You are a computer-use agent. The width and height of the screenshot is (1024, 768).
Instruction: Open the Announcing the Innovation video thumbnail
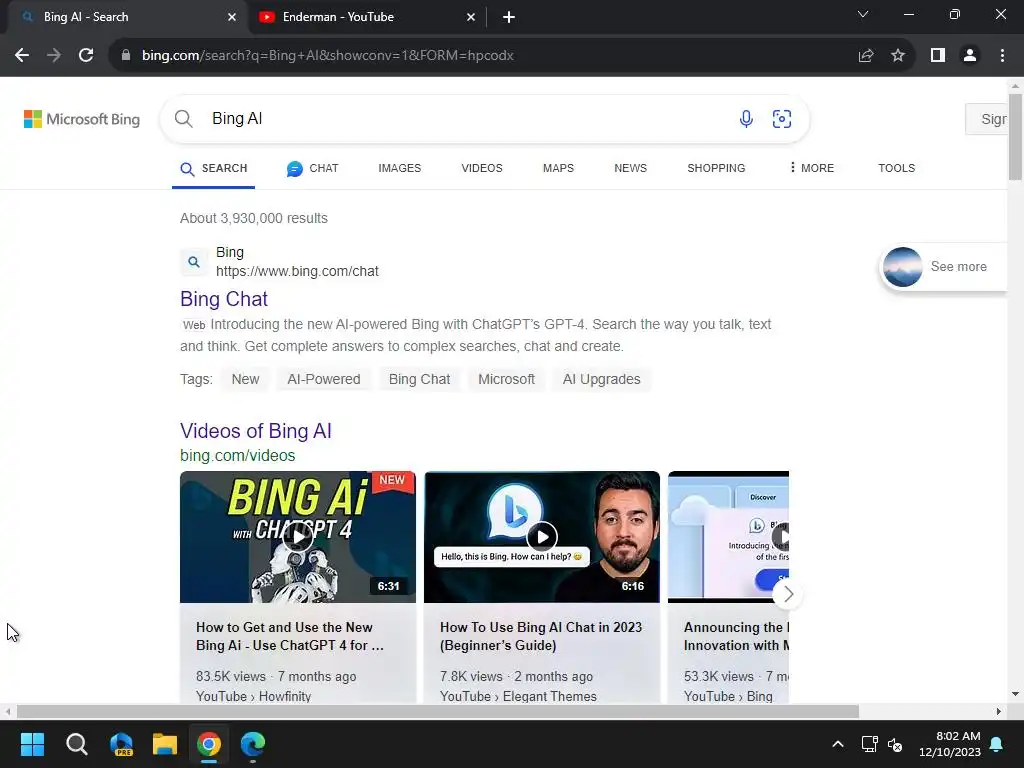pyautogui.click(x=728, y=537)
